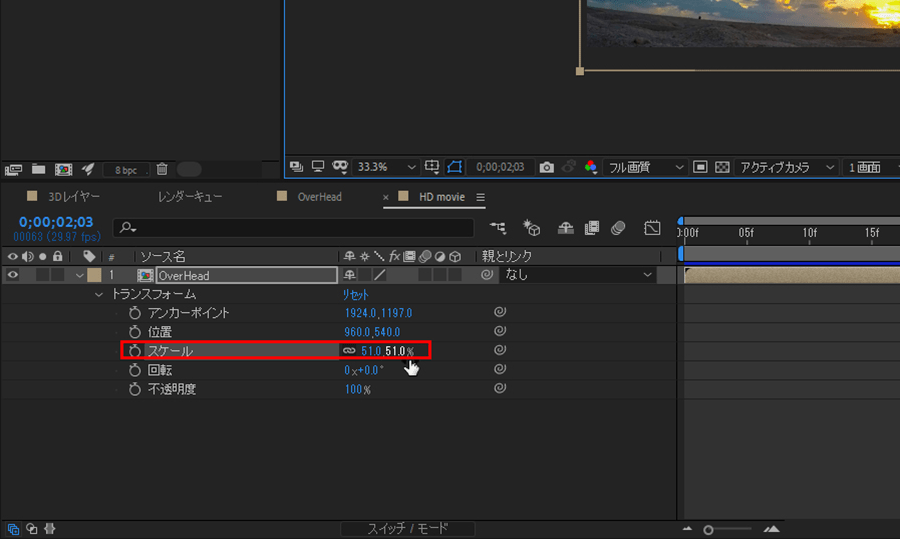This screenshot has width=900, height=539.
Task: Click the リセット transform reset link
Action: pyautogui.click(x=356, y=295)
